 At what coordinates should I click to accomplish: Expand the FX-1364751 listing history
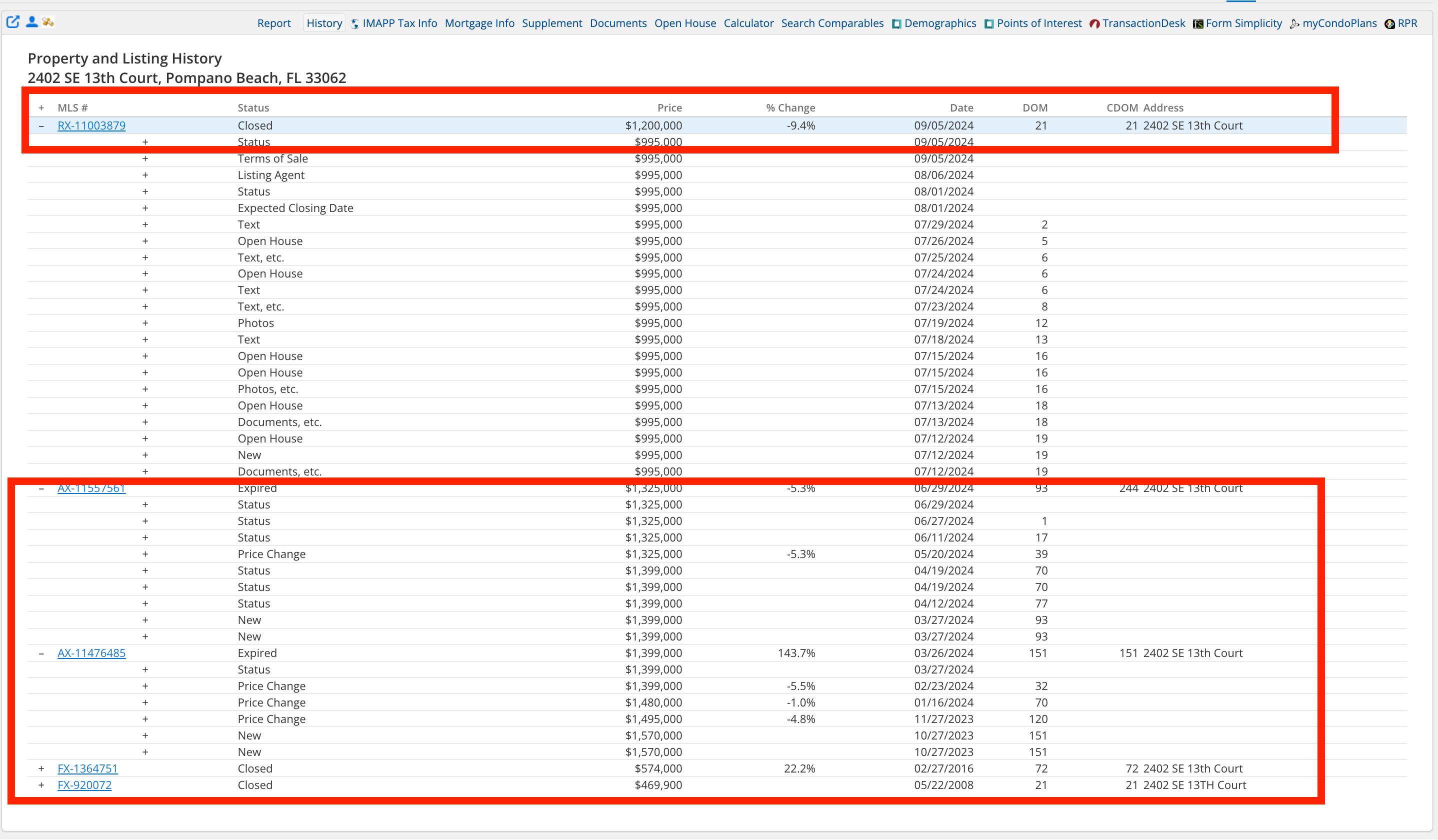click(41, 768)
